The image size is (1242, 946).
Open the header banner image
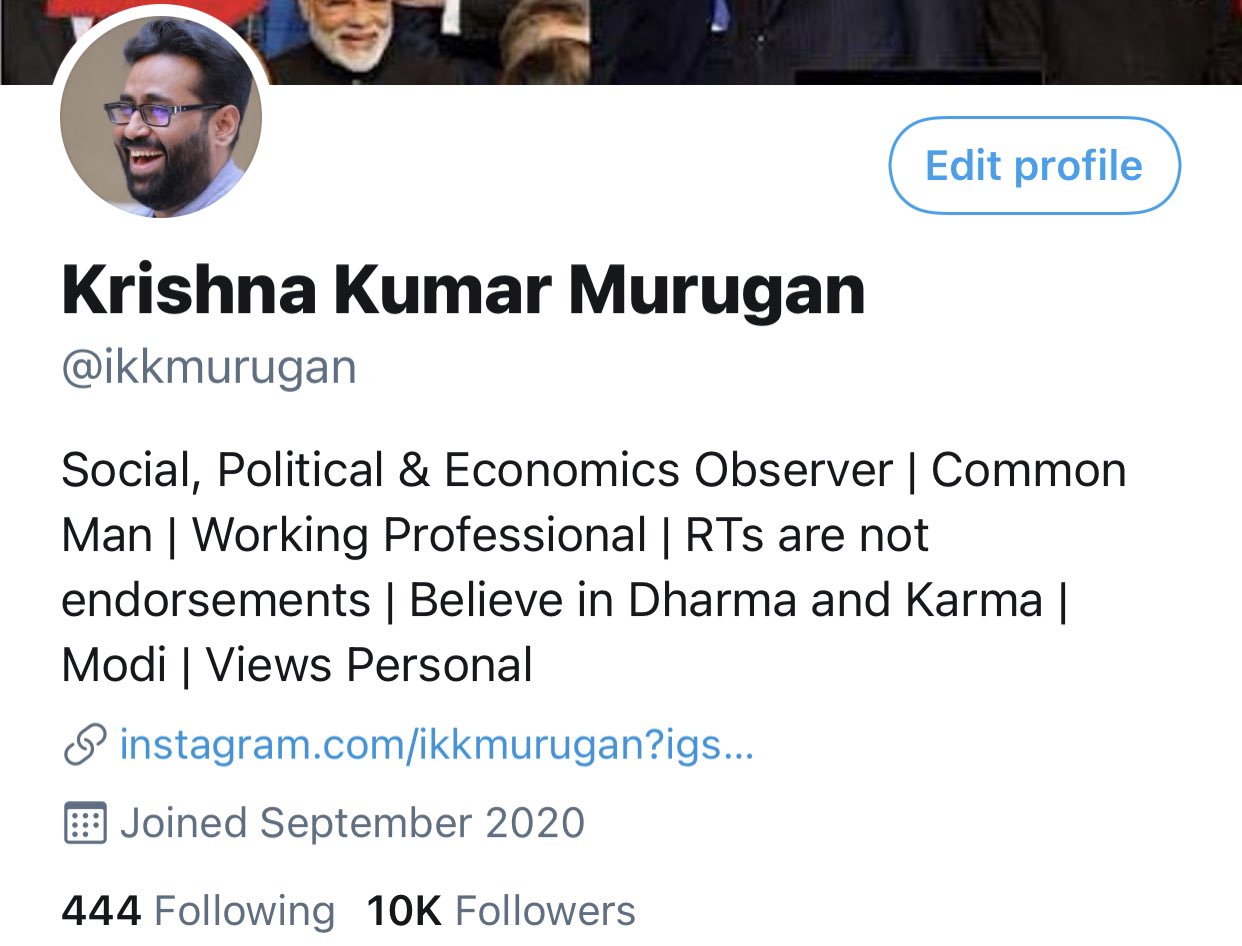[x=621, y=42]
